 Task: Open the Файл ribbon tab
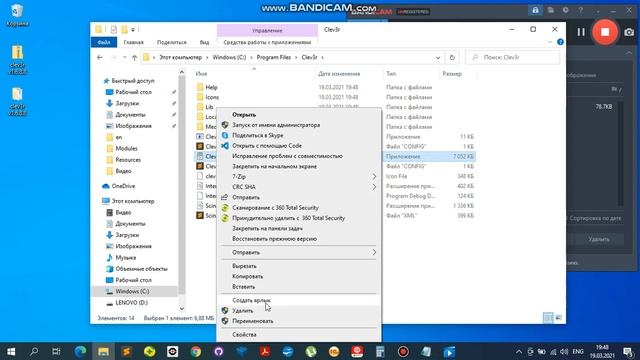coord(104,42)
